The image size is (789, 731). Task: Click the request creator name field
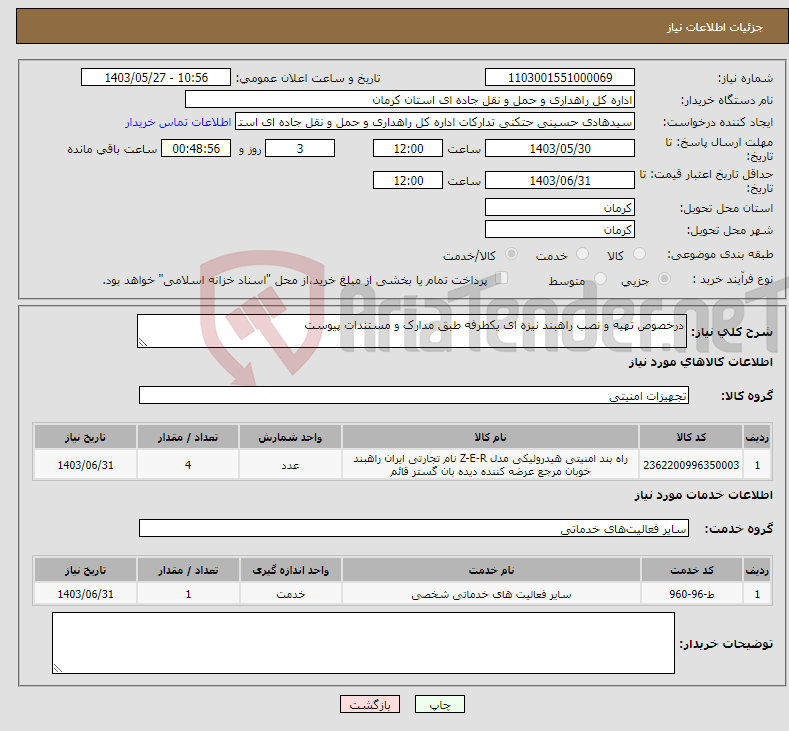tap(435, 122)
